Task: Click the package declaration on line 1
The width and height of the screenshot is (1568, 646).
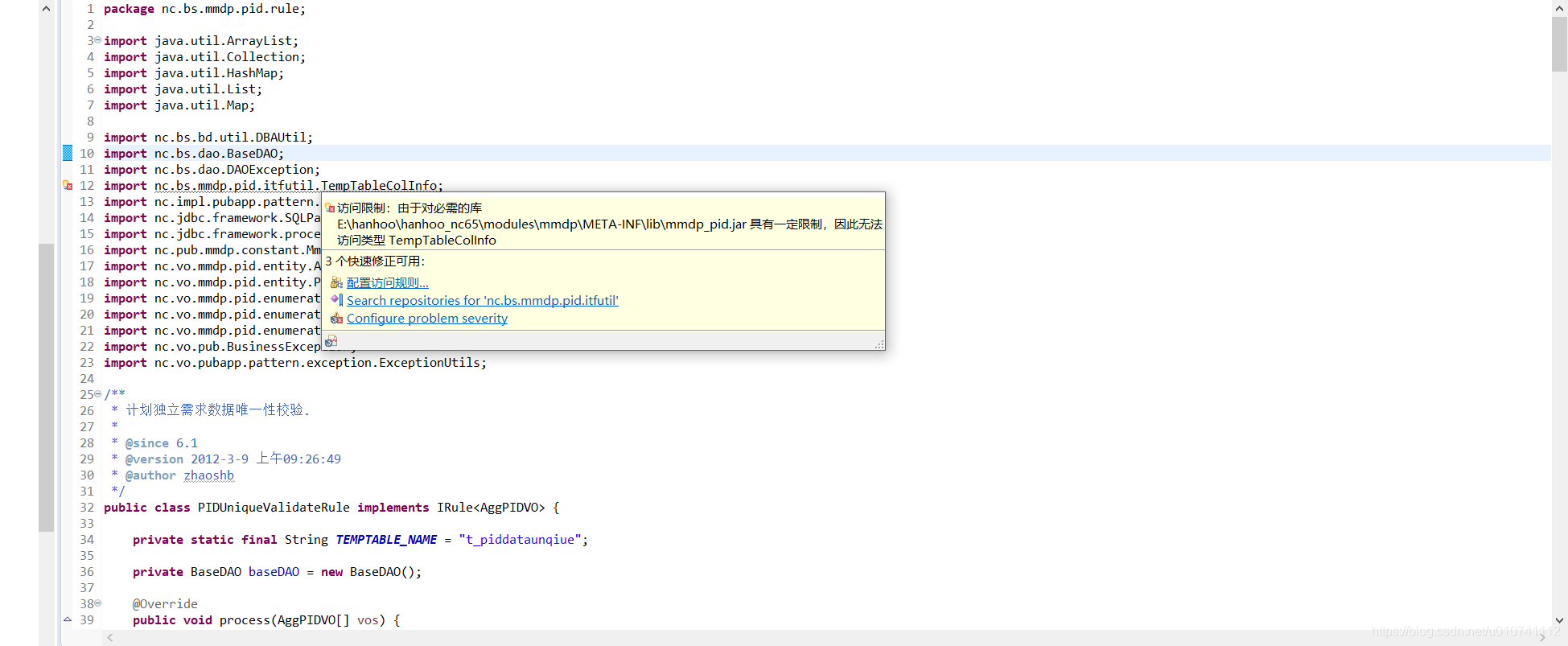Action: pyautogui.click(x=204, y=9)
